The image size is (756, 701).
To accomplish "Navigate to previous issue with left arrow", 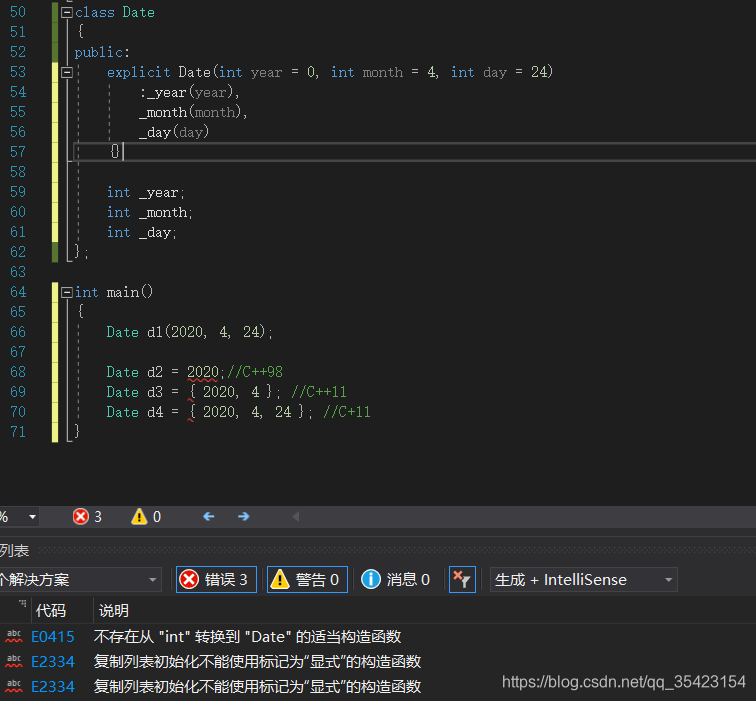I will [x=209, y=517].
